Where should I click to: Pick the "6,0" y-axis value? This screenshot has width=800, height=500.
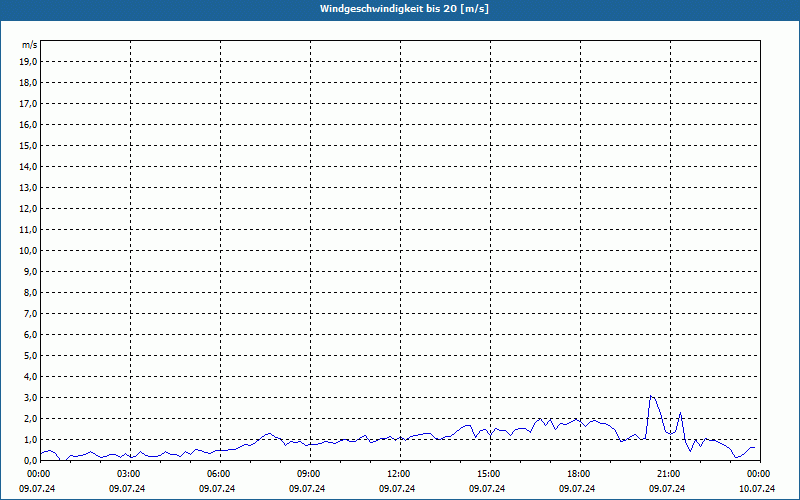31,335
